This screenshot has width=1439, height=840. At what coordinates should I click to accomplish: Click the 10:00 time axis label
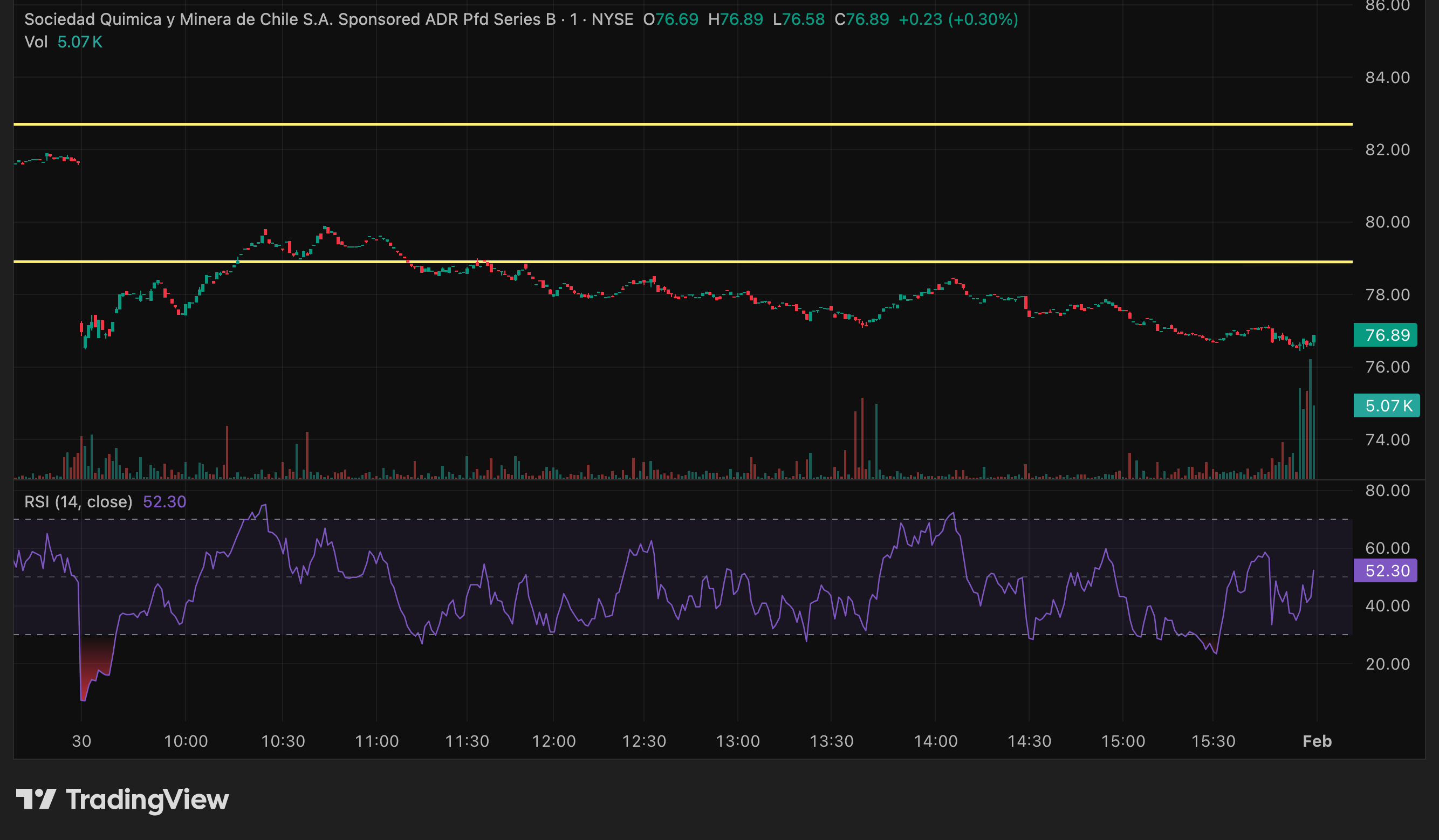186,741
